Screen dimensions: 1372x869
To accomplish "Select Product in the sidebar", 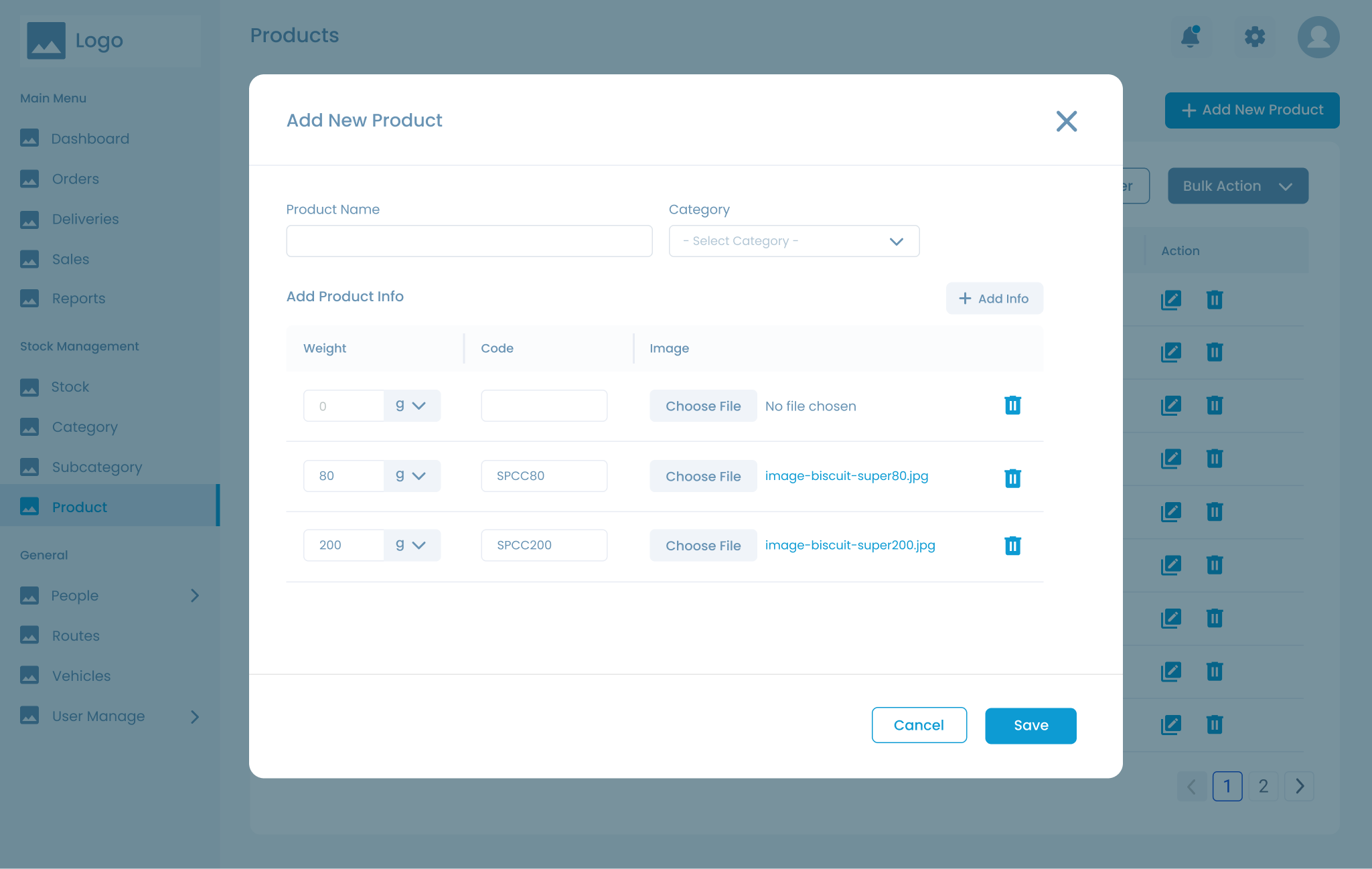I will point(80,507).
